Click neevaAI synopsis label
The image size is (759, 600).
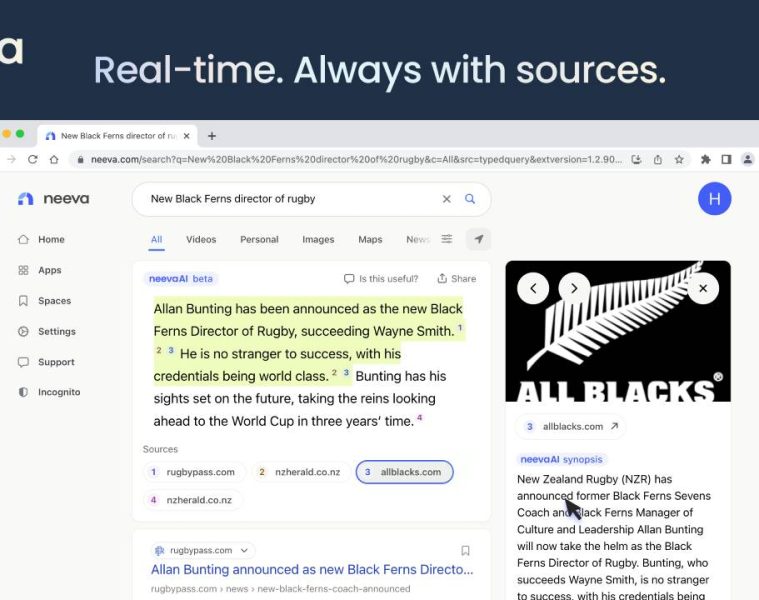562,459
